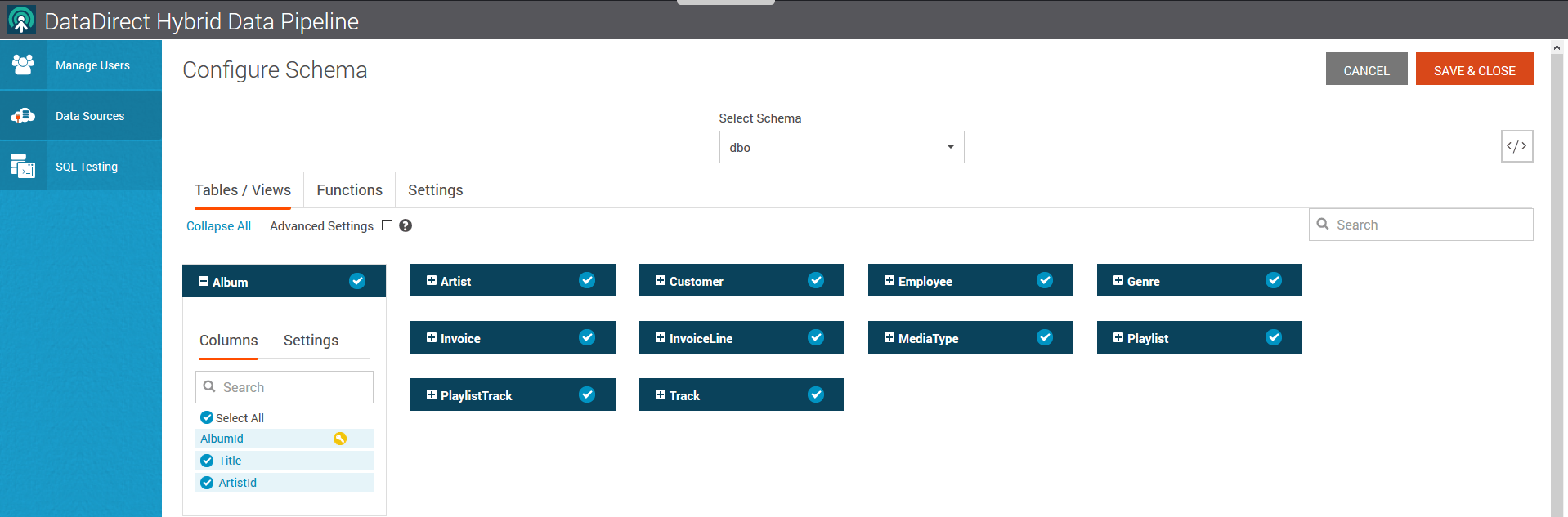Screen dimensions: 1568x517
Task: Collapse the Album table panel
Action: [x=204, y=281]
